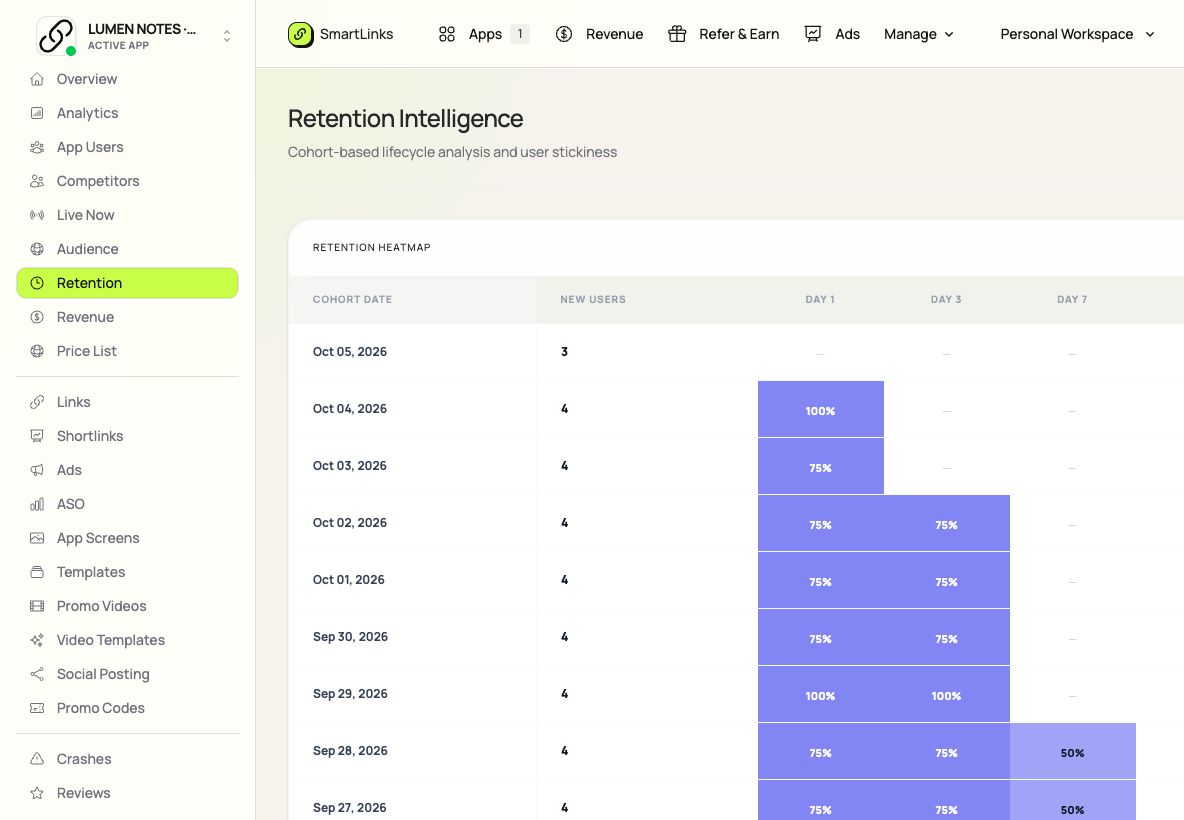The height and width of the screenshot is (820, 1184).
Task: Click the Shortlinks icon
Action: click(x=37, y=436)
